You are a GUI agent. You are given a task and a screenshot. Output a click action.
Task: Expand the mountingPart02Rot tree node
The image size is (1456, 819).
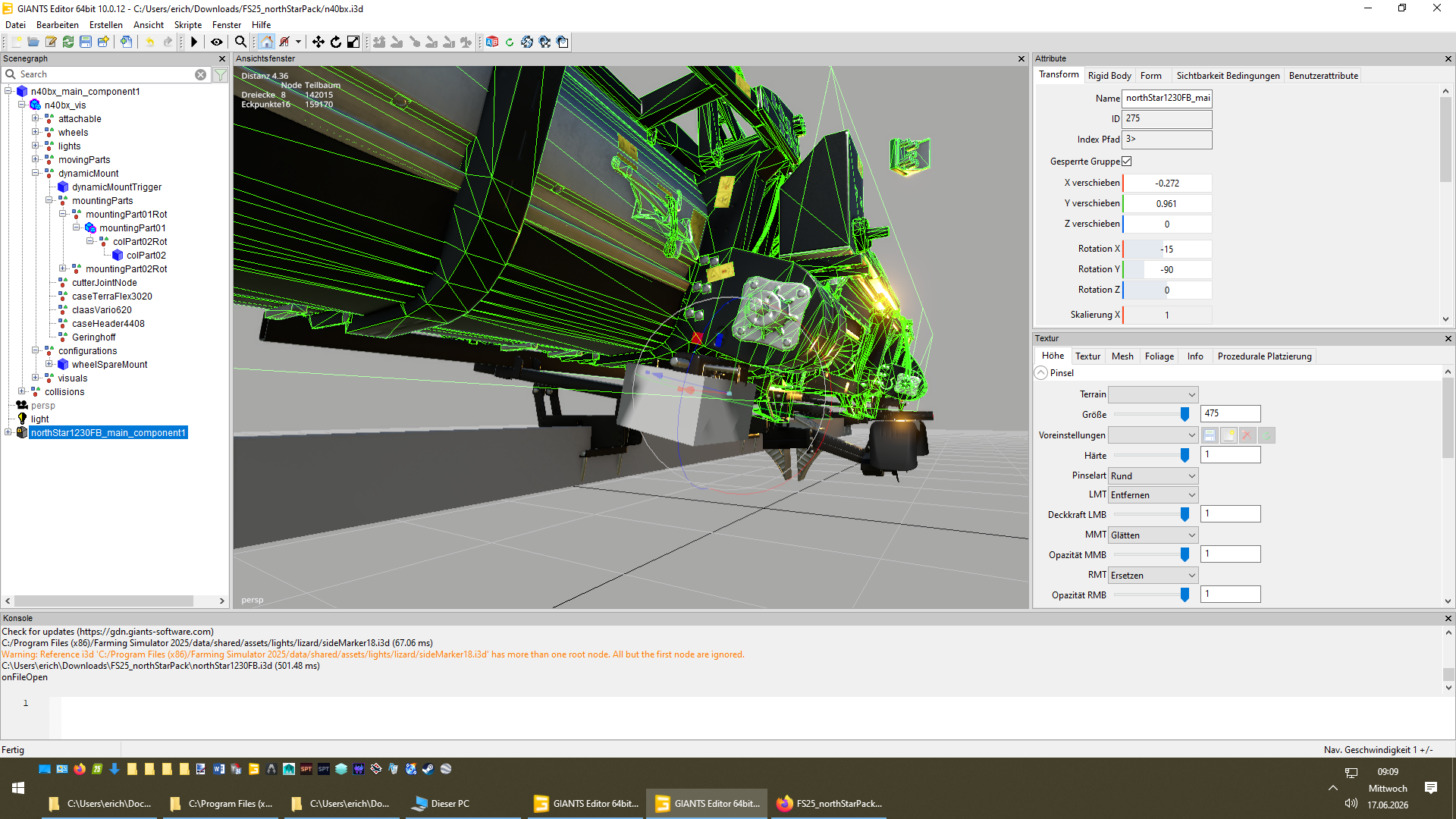pyautogui.click(x=63, y=269)
